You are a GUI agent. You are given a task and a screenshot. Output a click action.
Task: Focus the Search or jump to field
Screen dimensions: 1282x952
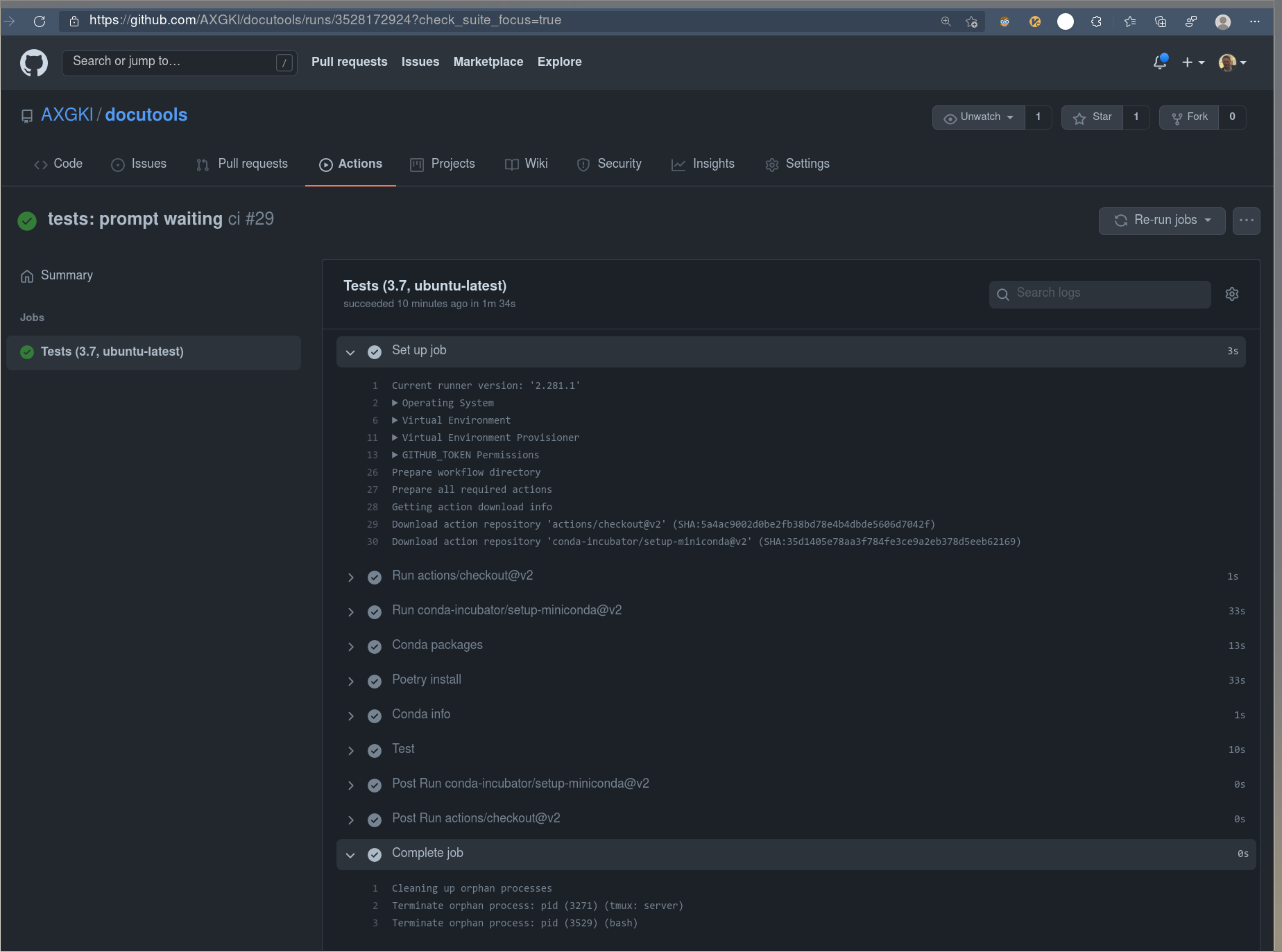coord(180,62)
